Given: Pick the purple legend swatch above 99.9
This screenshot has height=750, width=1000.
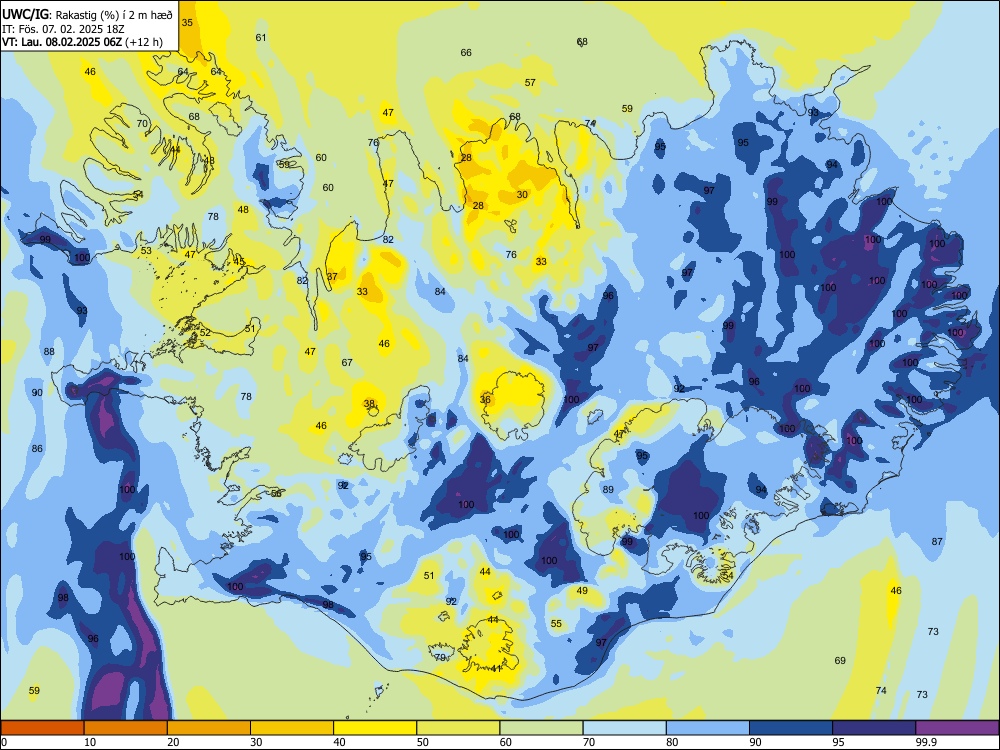Looking at the screenshot, I should (957, 728).
